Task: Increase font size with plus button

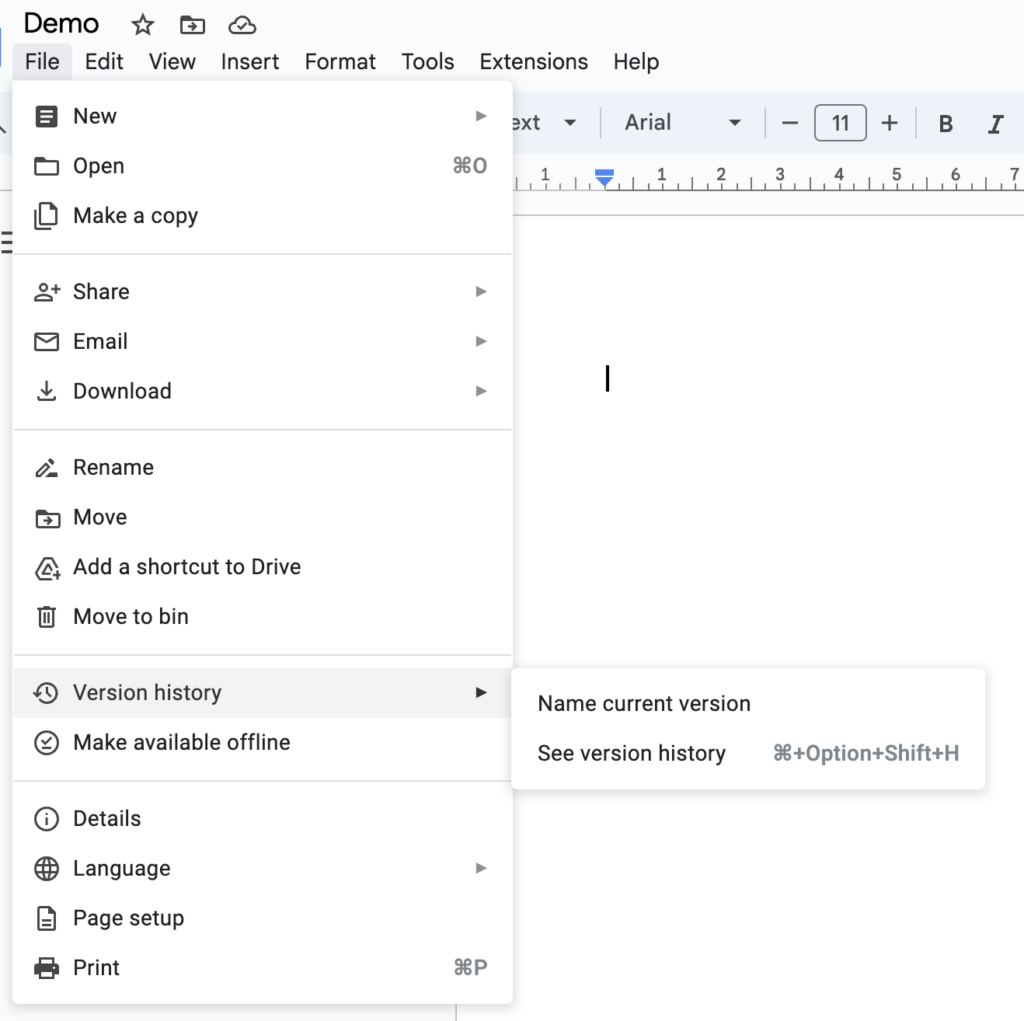Action: point(889,123)
